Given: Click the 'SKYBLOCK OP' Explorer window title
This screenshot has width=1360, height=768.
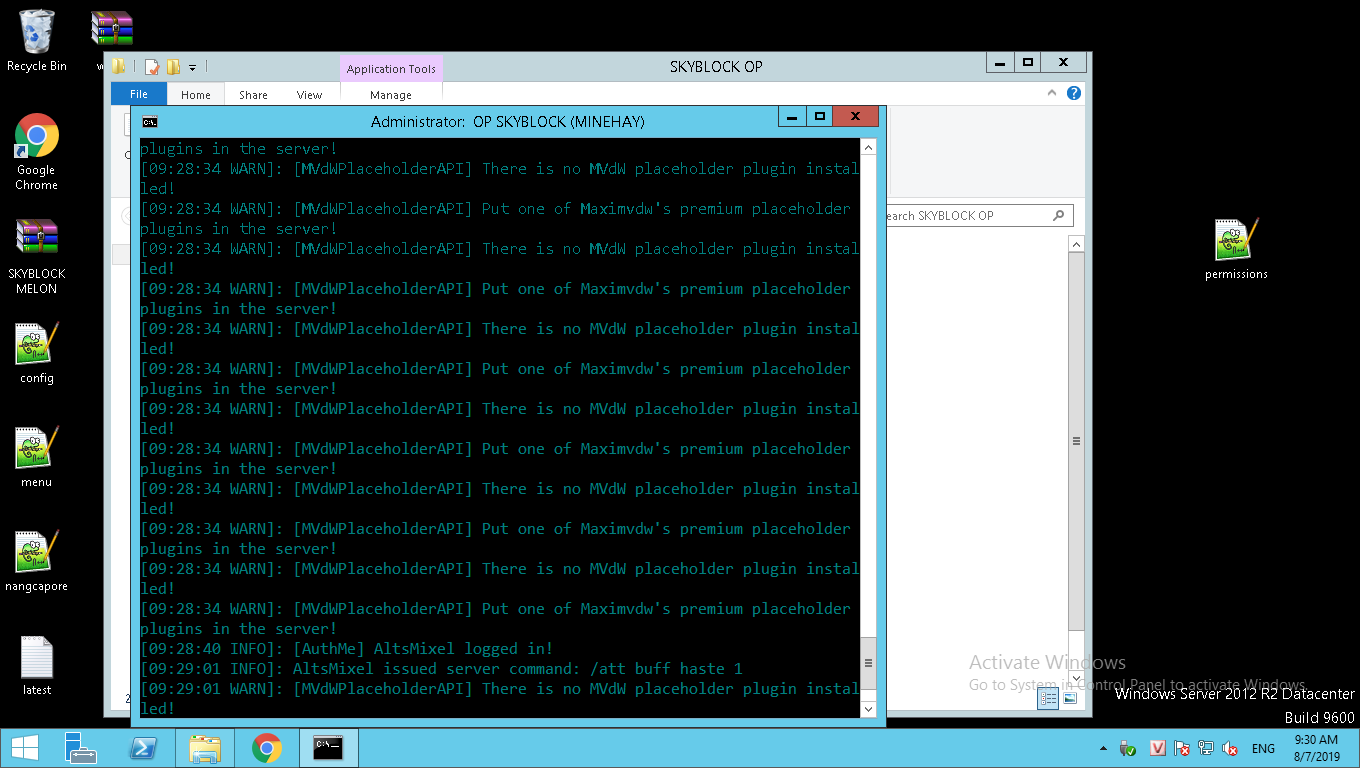Looking at the screenshot, I should [716, 67].
